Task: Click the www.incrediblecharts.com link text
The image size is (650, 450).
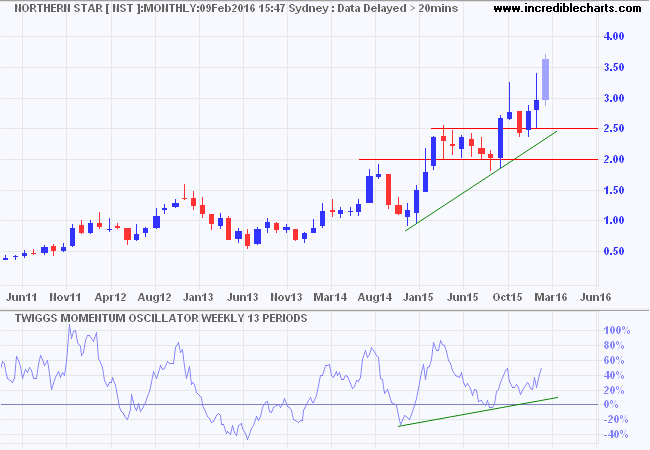Action: [568, 7]
